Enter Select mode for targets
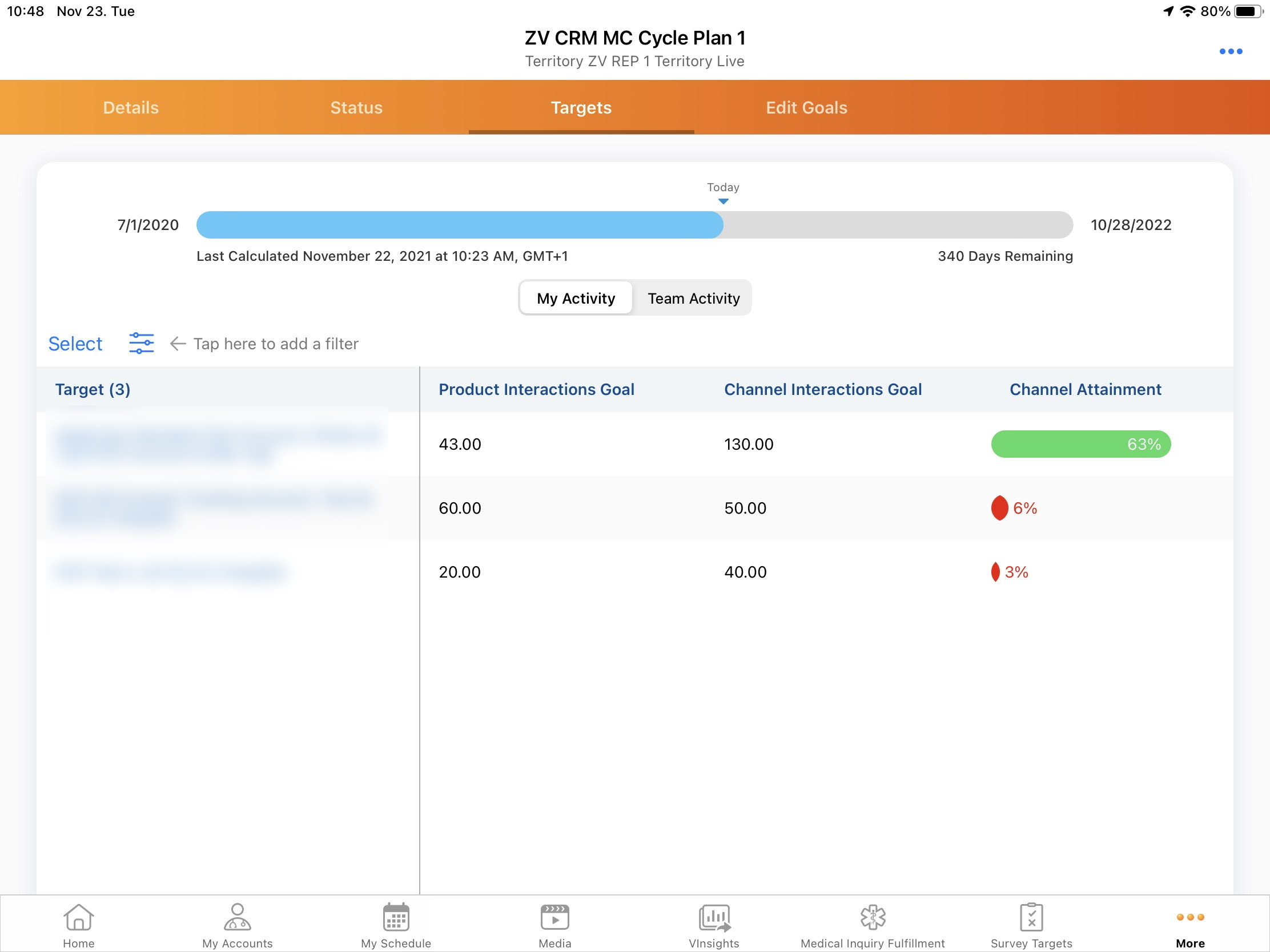The height and width of the screenshot is (952, 1270). [x=75, y=343]
